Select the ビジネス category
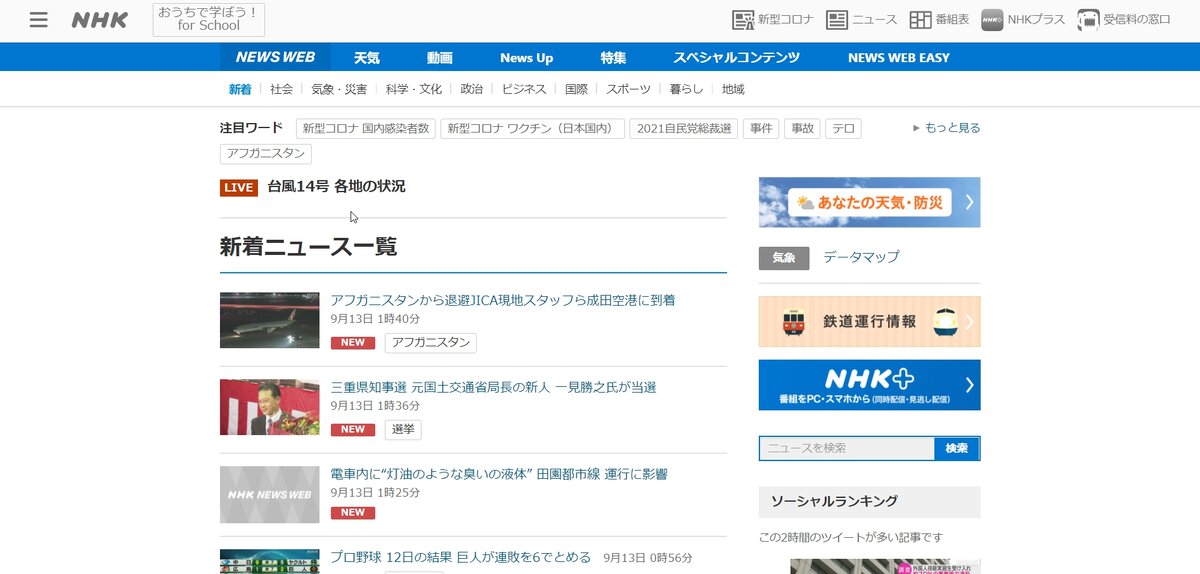Viewport: 1200px width, 574px height. point(524,89)
